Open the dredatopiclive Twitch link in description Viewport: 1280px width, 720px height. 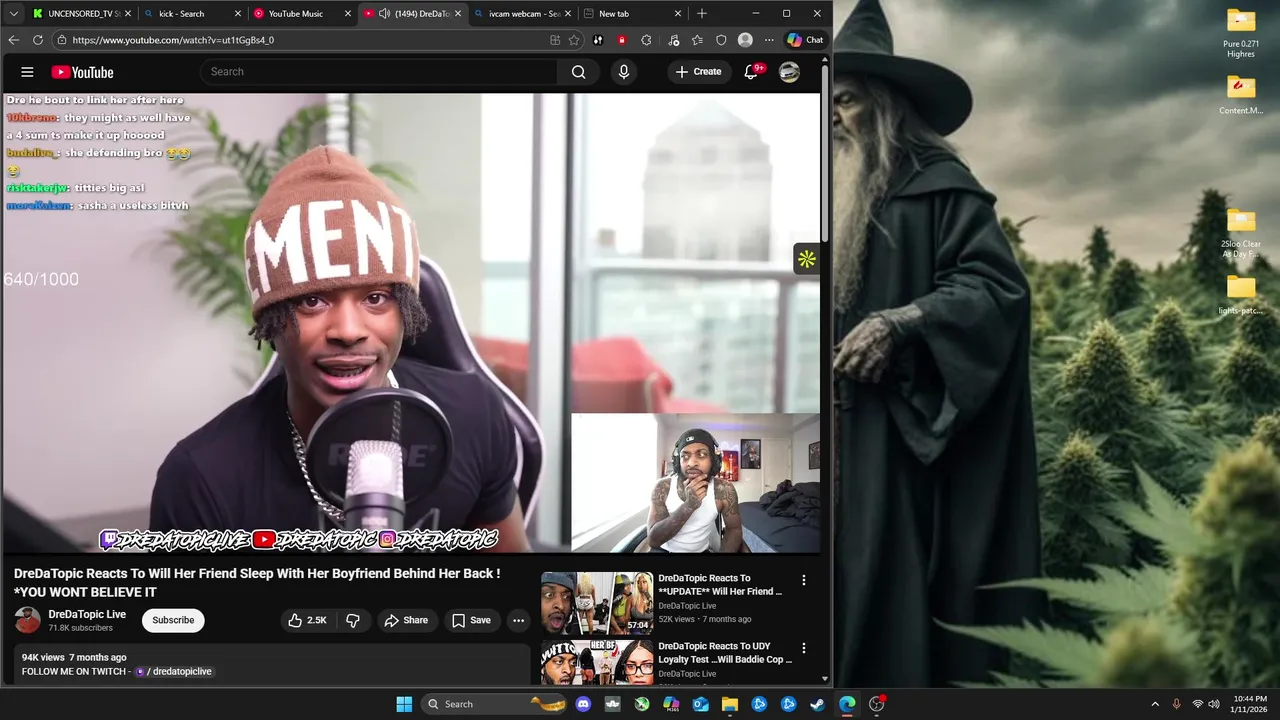point(174,671)
